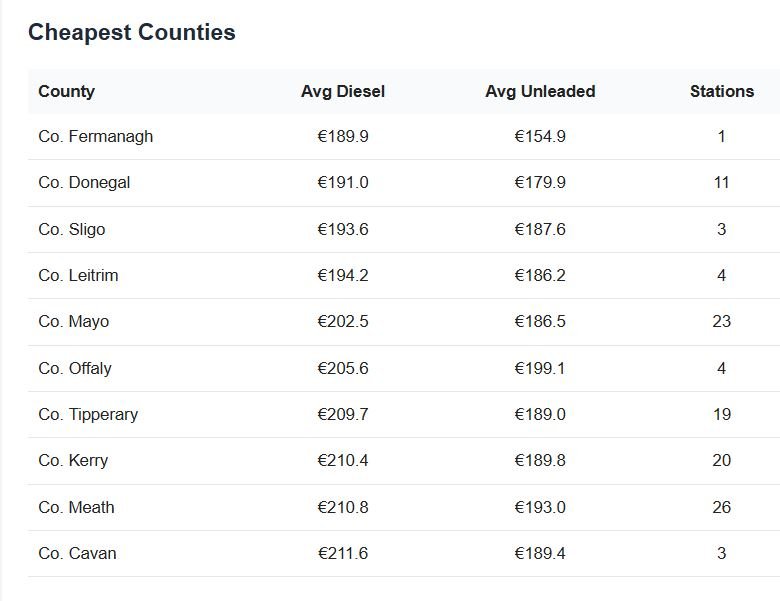Click the €189.9 diesel price for Fermanagh
This screenshot has height=601, width=780.
click(343, 136)
